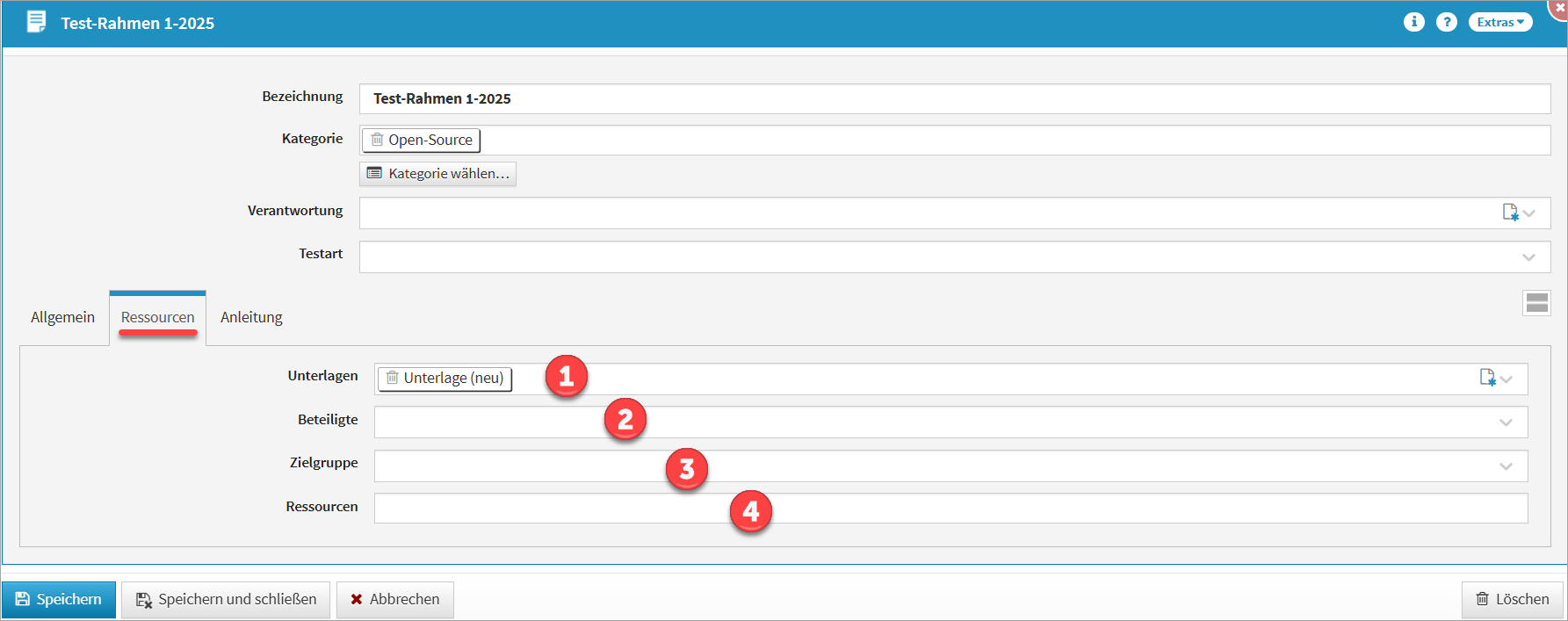Create new document in Unterlagen field
1568x621 pixels.
pyautogui.click(x=1487, y=378)
